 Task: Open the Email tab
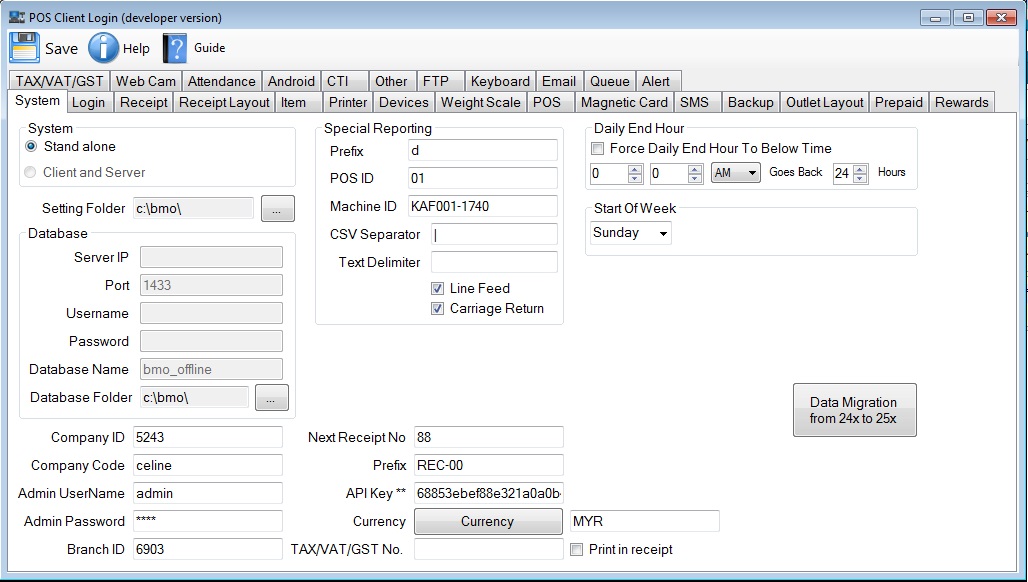coord(559,81)
